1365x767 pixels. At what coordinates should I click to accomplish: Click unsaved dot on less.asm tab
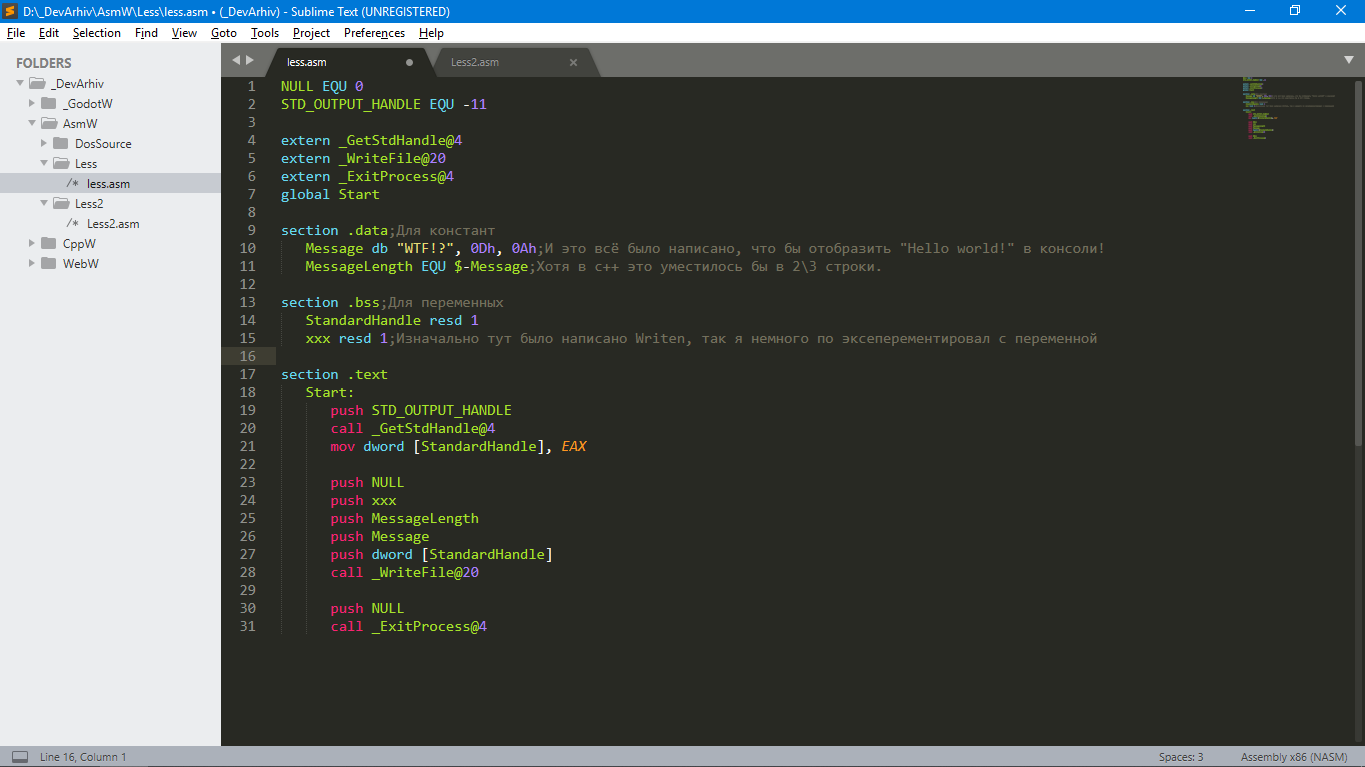pos(409,62)
